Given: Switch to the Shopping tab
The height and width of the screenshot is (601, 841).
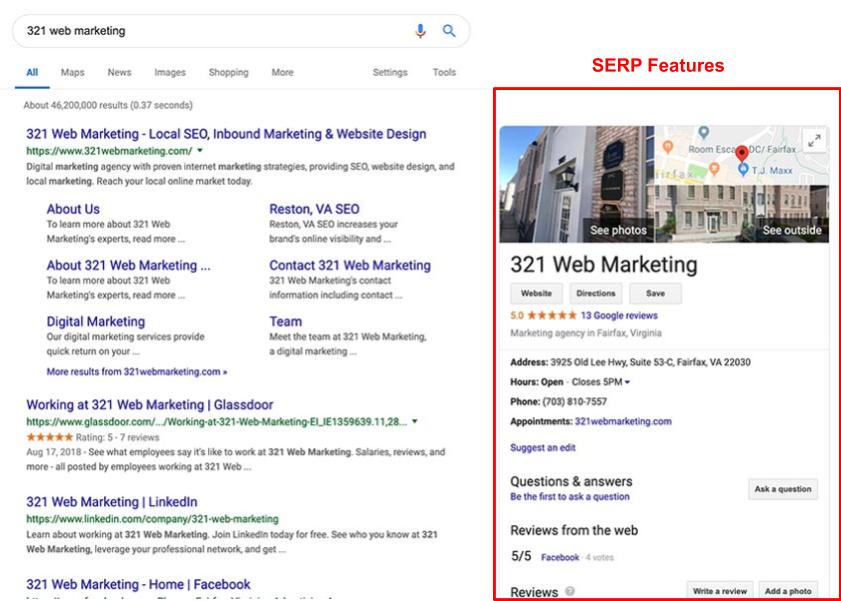Looking at the screenshot, I should point(228,72).
